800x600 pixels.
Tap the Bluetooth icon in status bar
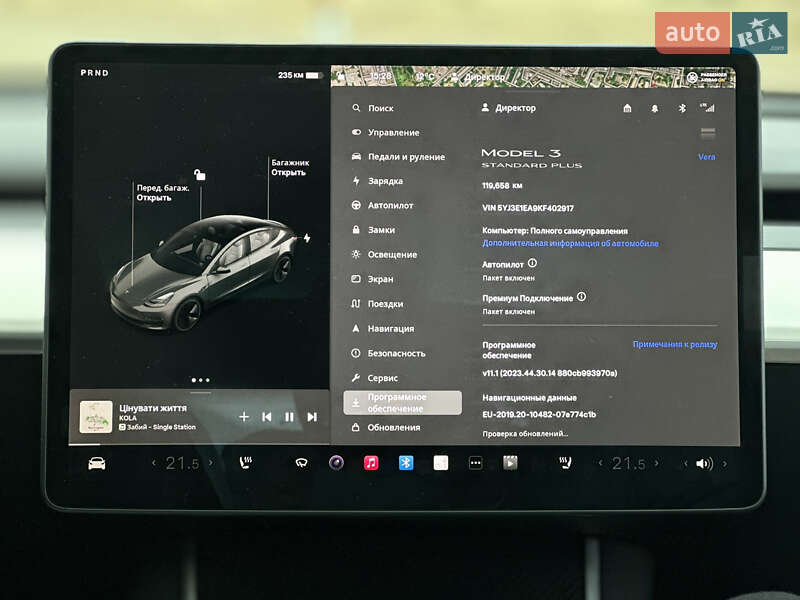(682, 108)
